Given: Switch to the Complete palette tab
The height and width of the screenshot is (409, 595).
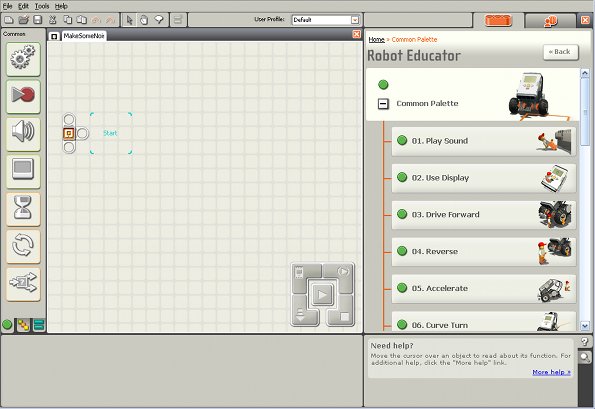Looking at the screenshot, I should 23,325.
